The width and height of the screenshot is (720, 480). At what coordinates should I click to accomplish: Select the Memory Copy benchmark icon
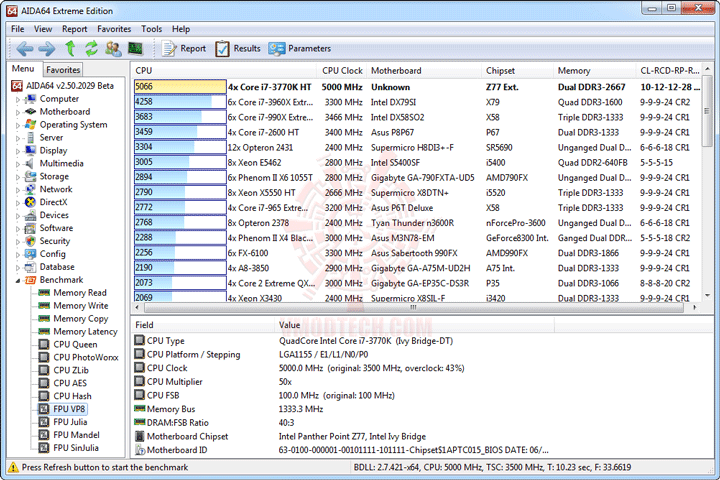[44, 318]
